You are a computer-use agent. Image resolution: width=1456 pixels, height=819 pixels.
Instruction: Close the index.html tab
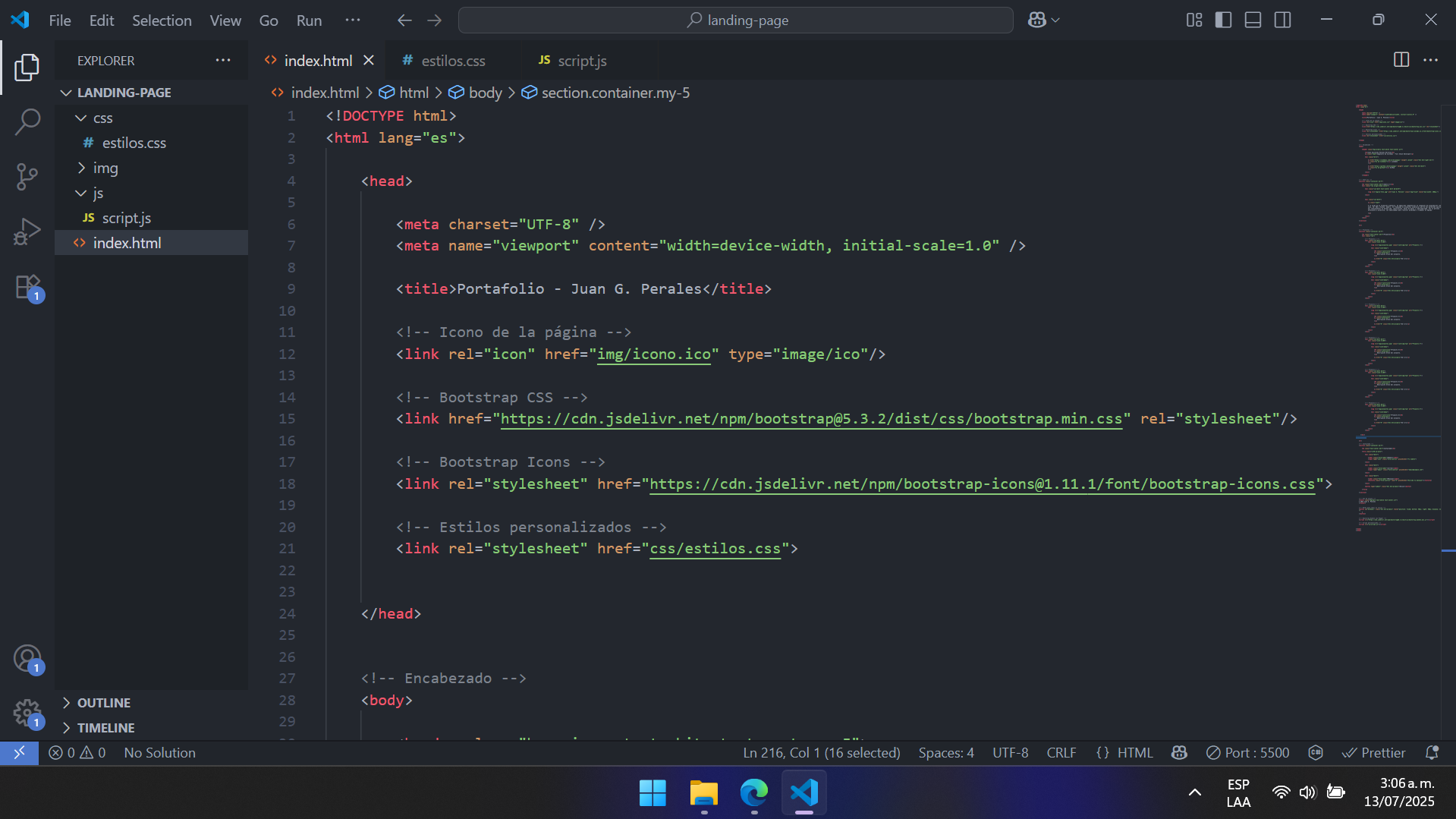369,61
